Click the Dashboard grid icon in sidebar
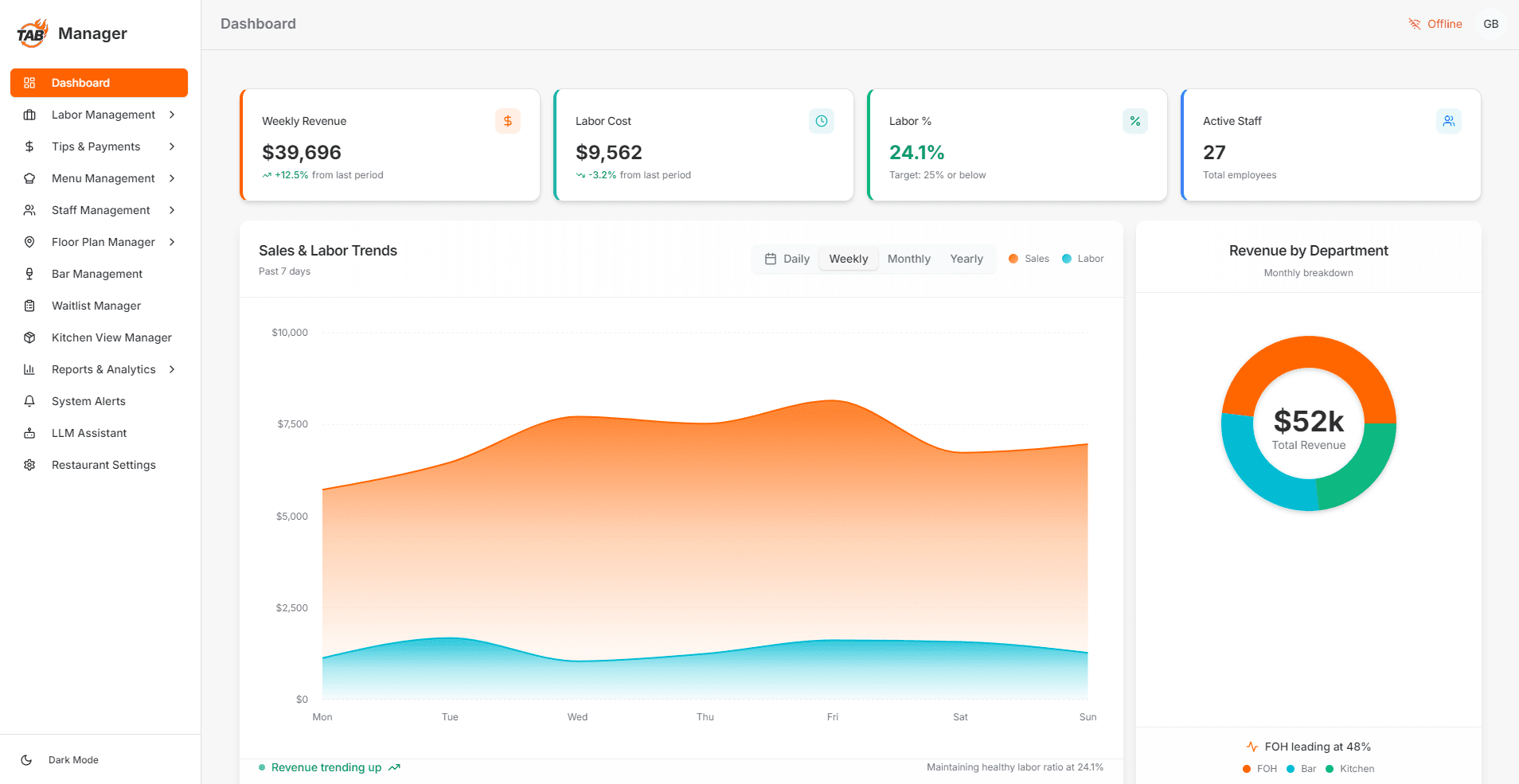The height and width of the screenshot is (784, 1519). click(x=29, y=83)
